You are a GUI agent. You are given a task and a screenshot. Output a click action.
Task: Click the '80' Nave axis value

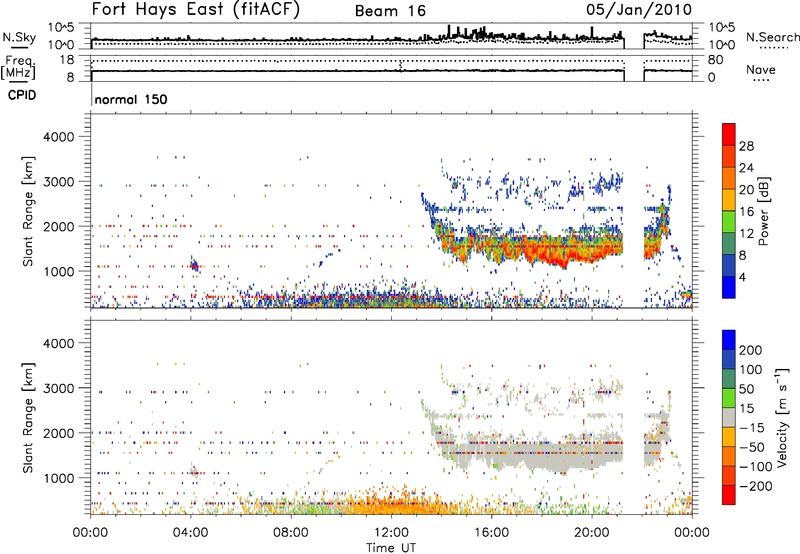click(x=715, y=60)
